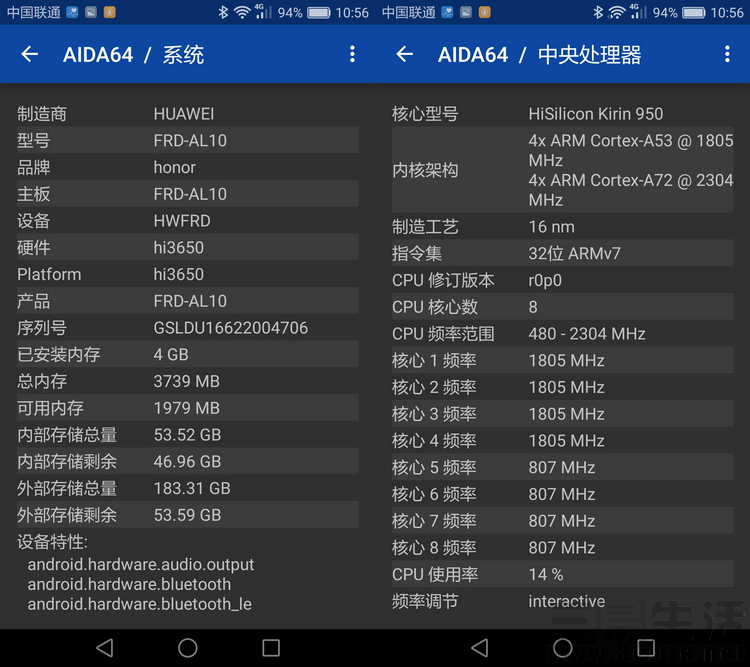
Task: Select the 核心 8 频率 row
Action: pyautogui.click(x=562, y=548)
